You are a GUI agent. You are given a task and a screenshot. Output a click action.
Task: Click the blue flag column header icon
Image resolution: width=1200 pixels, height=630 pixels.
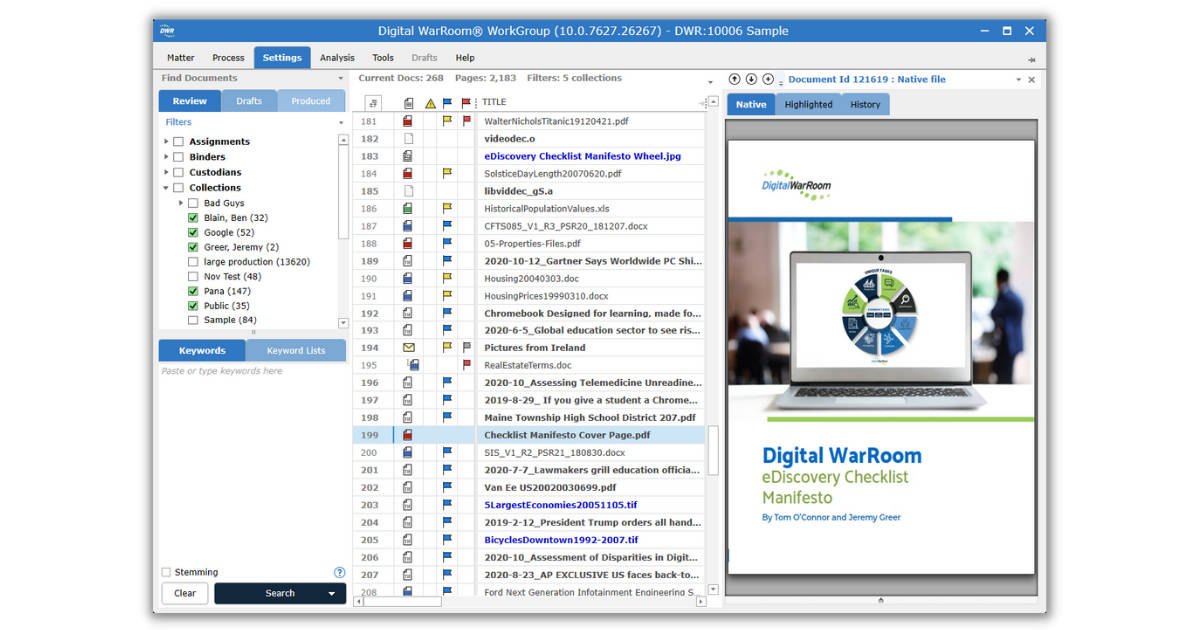click(x=446, y=101)
